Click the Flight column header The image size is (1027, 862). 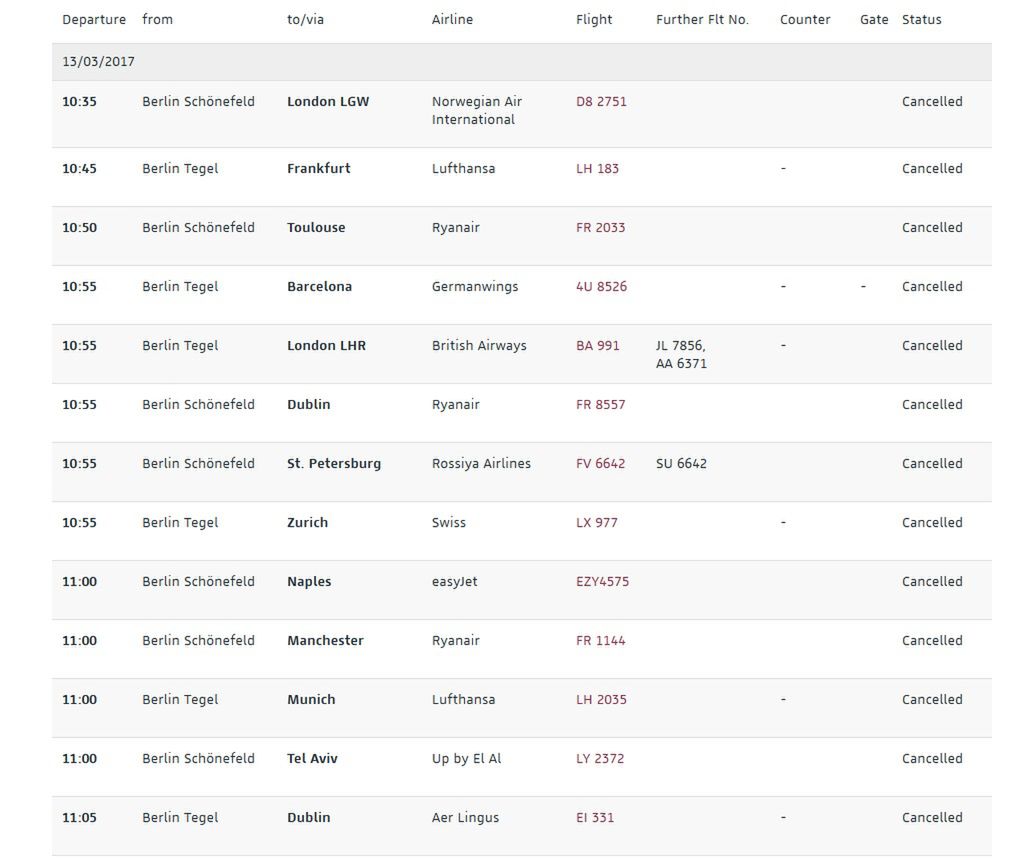[593, 20]
